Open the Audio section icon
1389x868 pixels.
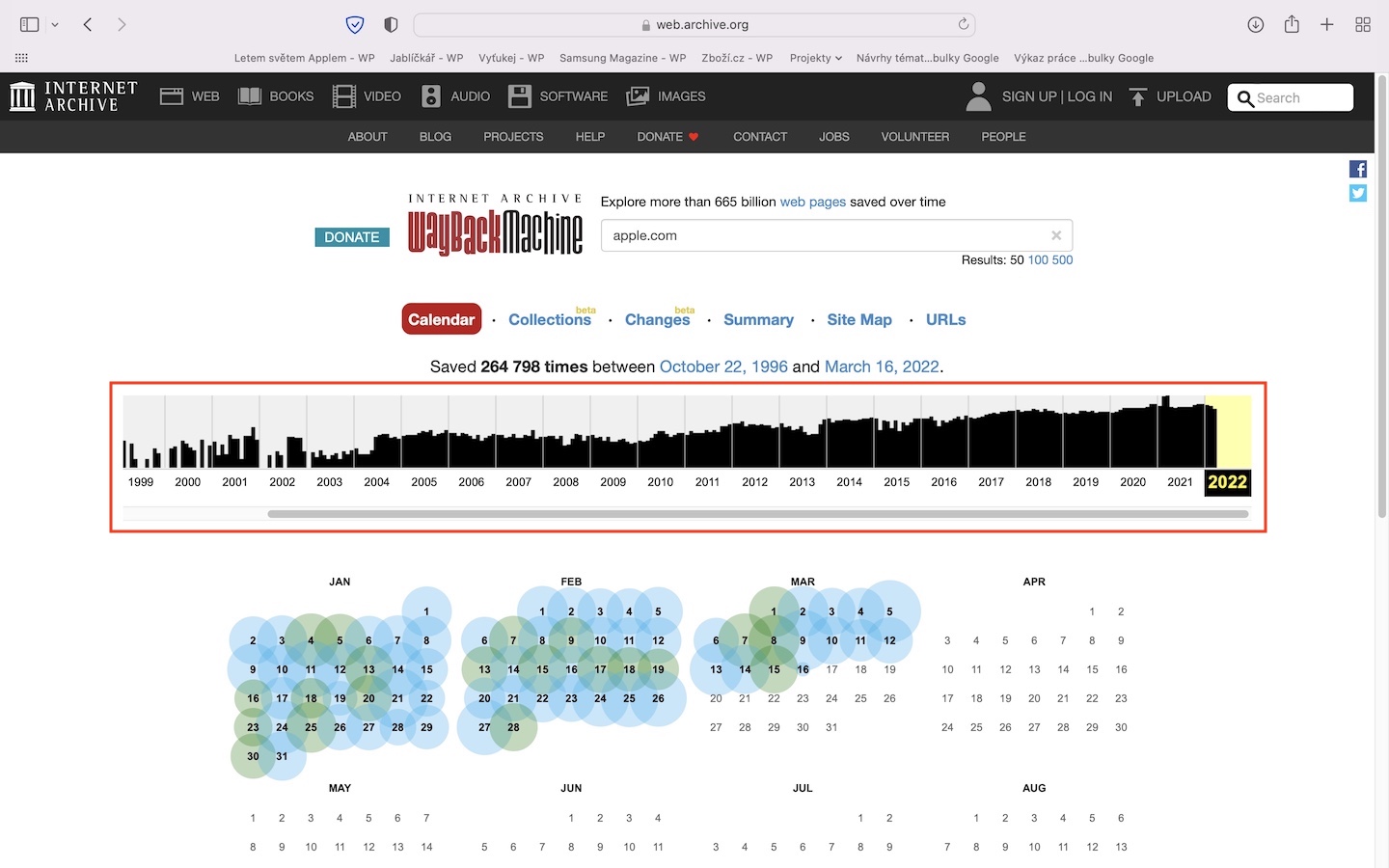tap(431, 96)
